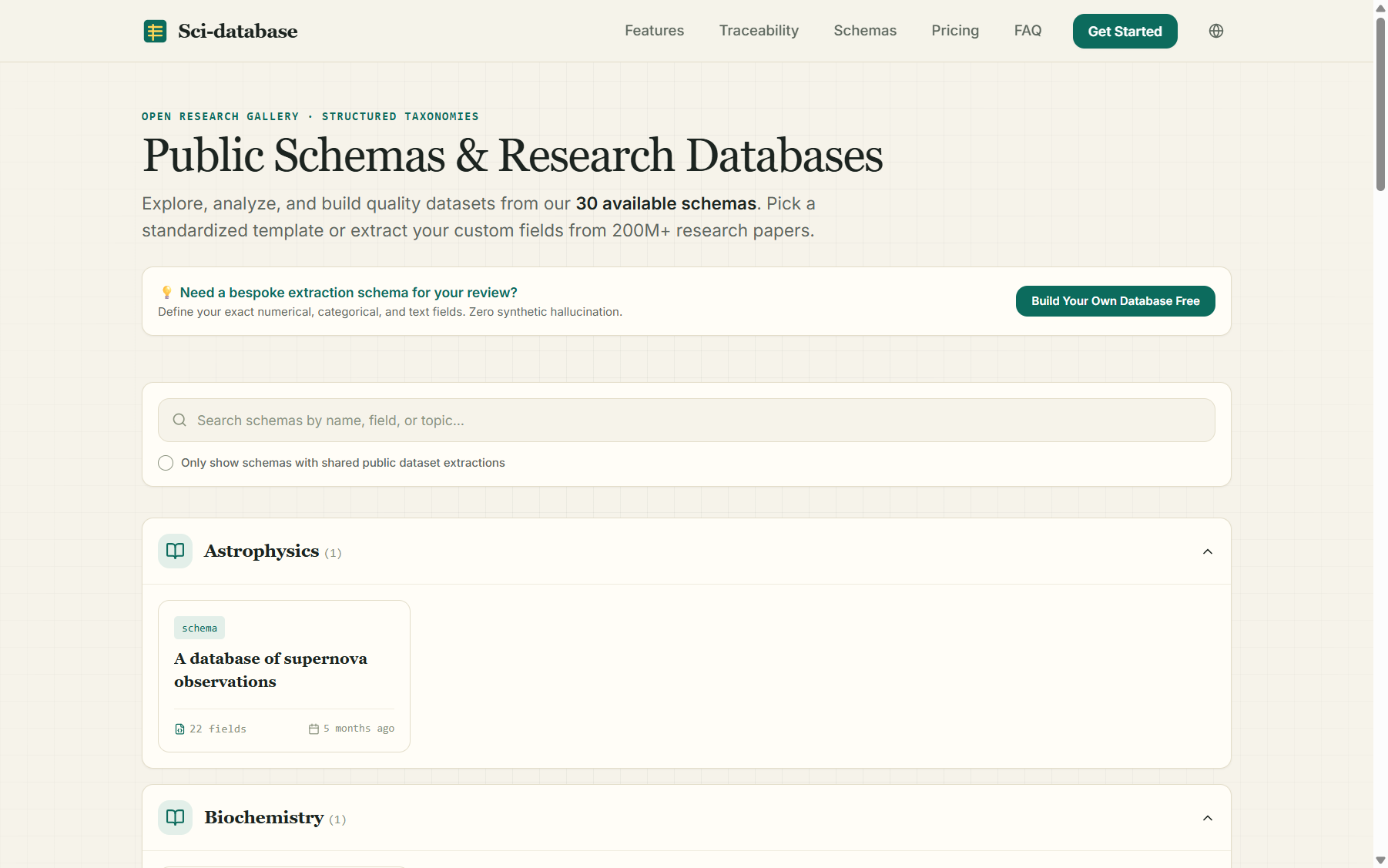Click the Biochemistry book icon
Screen dimensions: 1388x868
[175, 818]
